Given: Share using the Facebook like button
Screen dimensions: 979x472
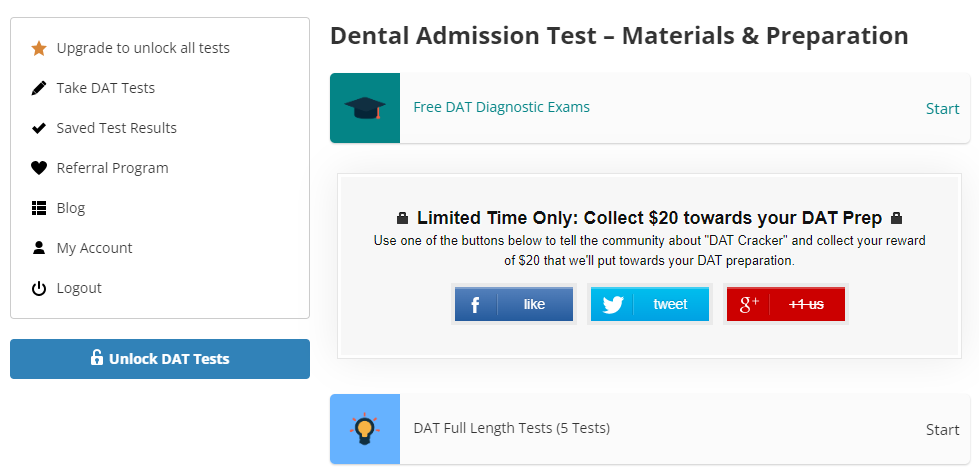Looking at the screenshot, I should [x=514, y=304].
